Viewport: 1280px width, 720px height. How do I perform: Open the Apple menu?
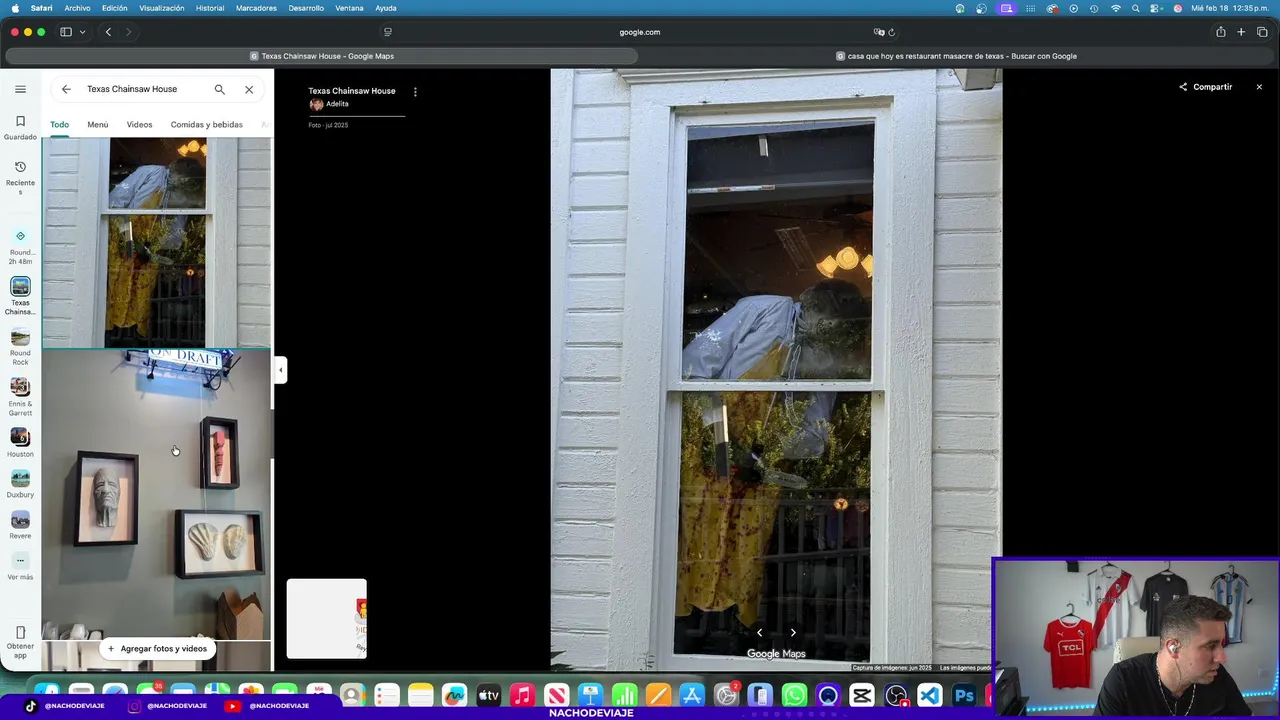pos(14,8)
